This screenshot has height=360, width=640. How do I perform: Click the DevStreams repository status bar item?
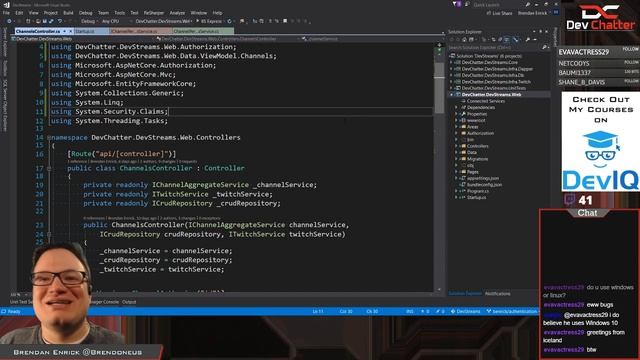(x=465, y=311)
